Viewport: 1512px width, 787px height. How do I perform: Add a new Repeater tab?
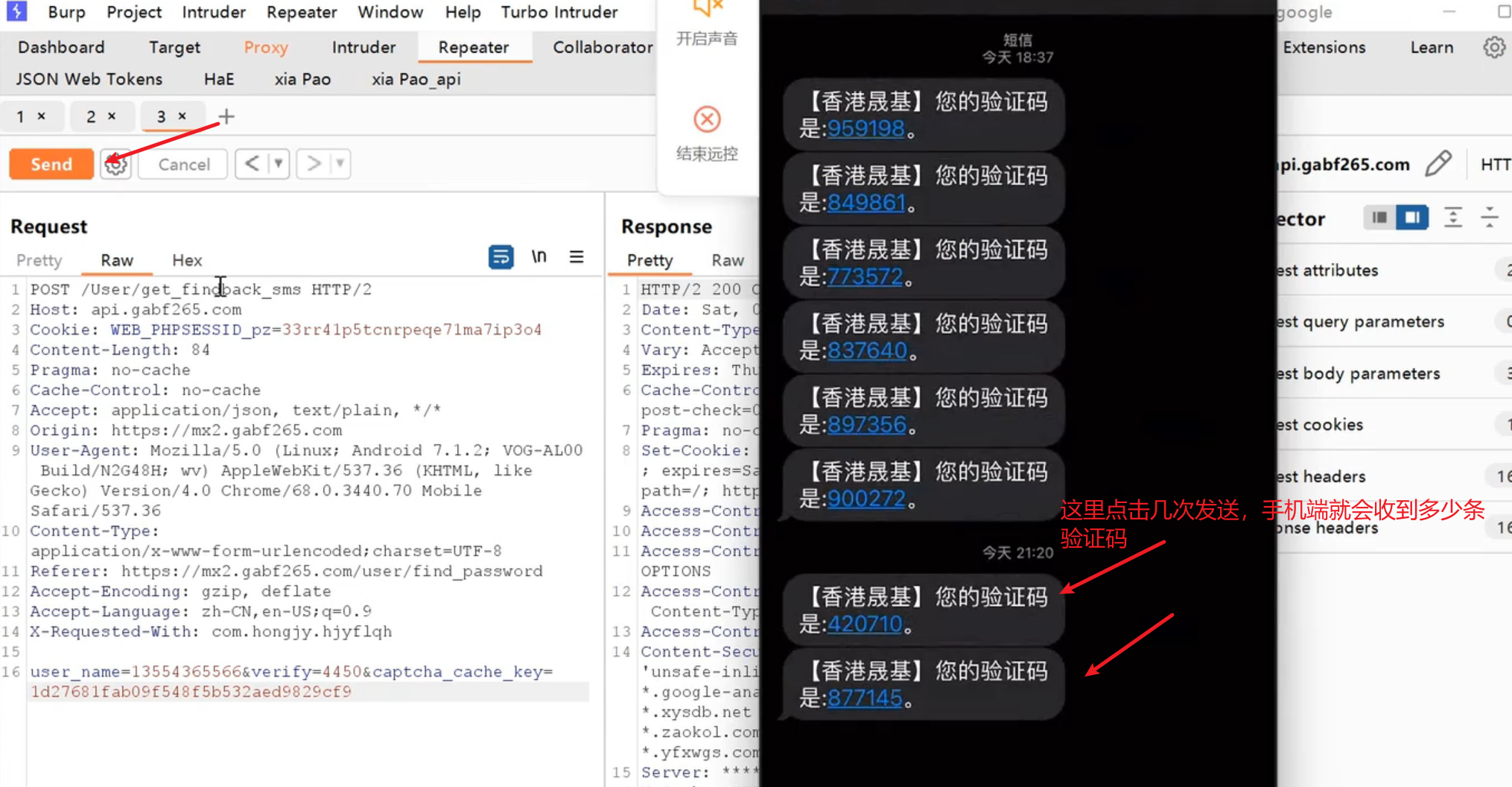coord(226,116)
